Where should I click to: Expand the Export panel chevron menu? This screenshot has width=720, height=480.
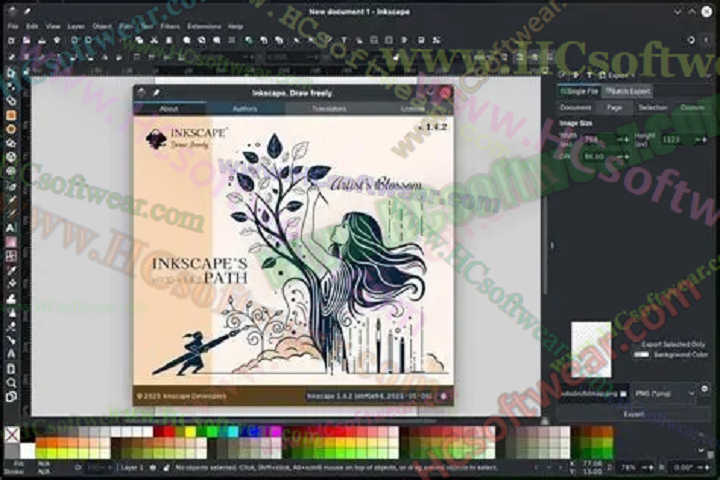pyautogui.click(x=708, y=75)
